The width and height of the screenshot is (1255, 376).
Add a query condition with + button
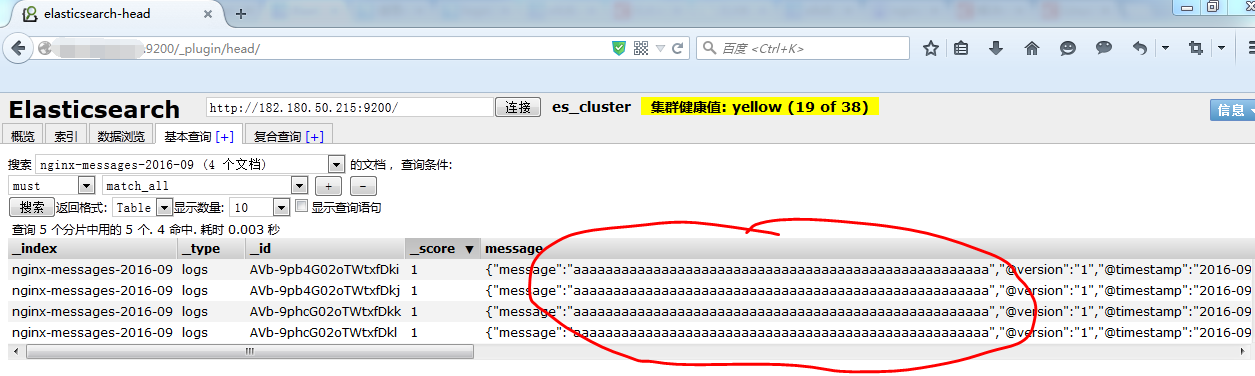(328, 186)
